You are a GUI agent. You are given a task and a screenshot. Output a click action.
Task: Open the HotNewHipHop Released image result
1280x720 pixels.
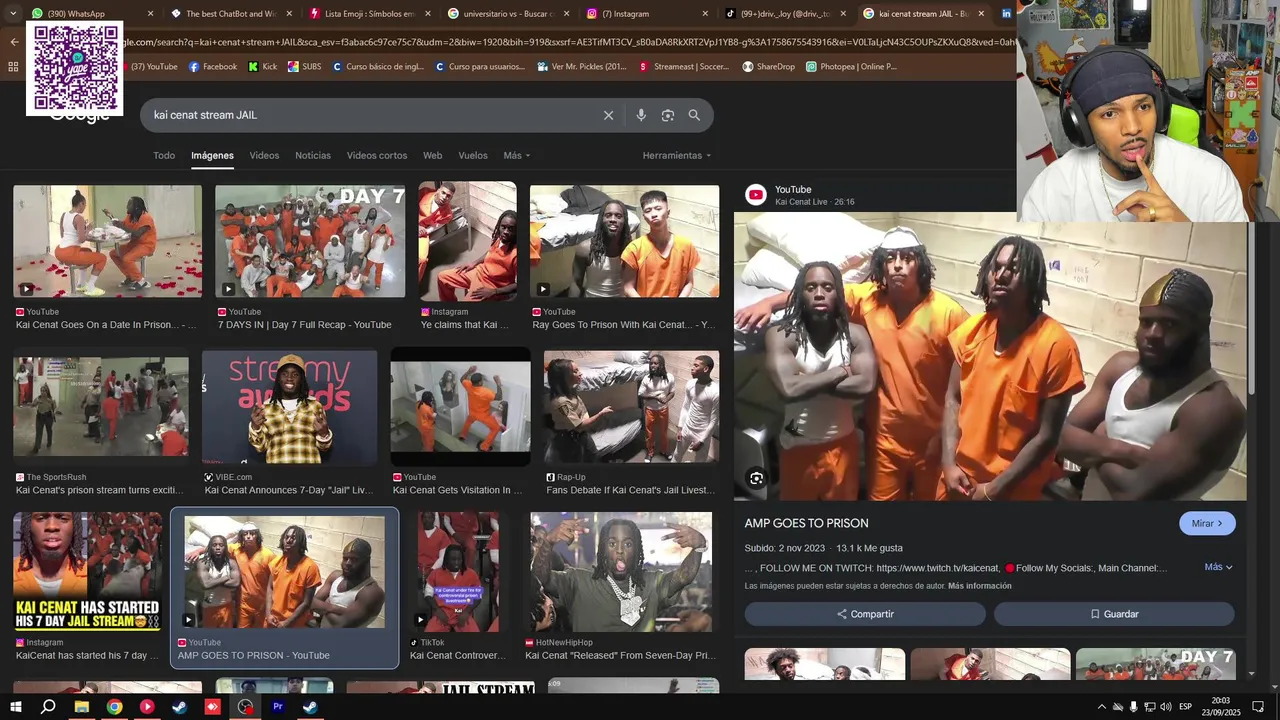click(x=621, y=572)
